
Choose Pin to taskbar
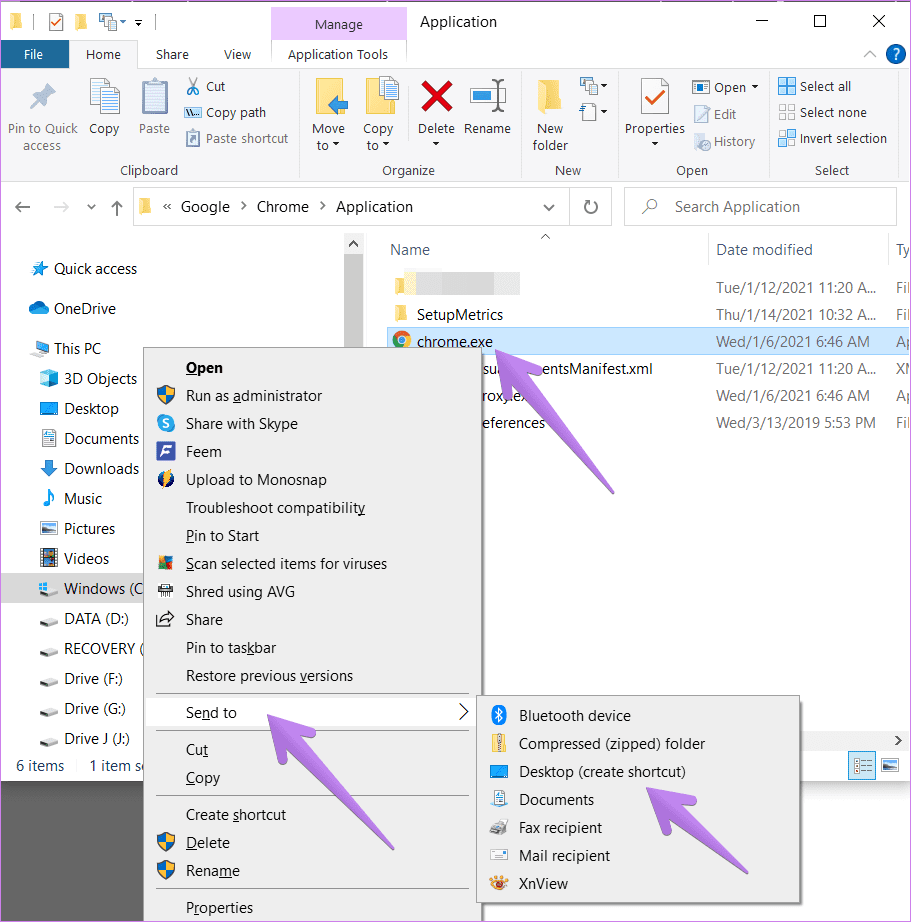point(313,648)
